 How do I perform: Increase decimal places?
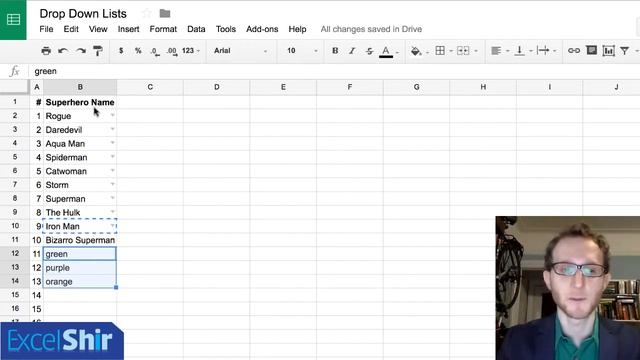172,51
